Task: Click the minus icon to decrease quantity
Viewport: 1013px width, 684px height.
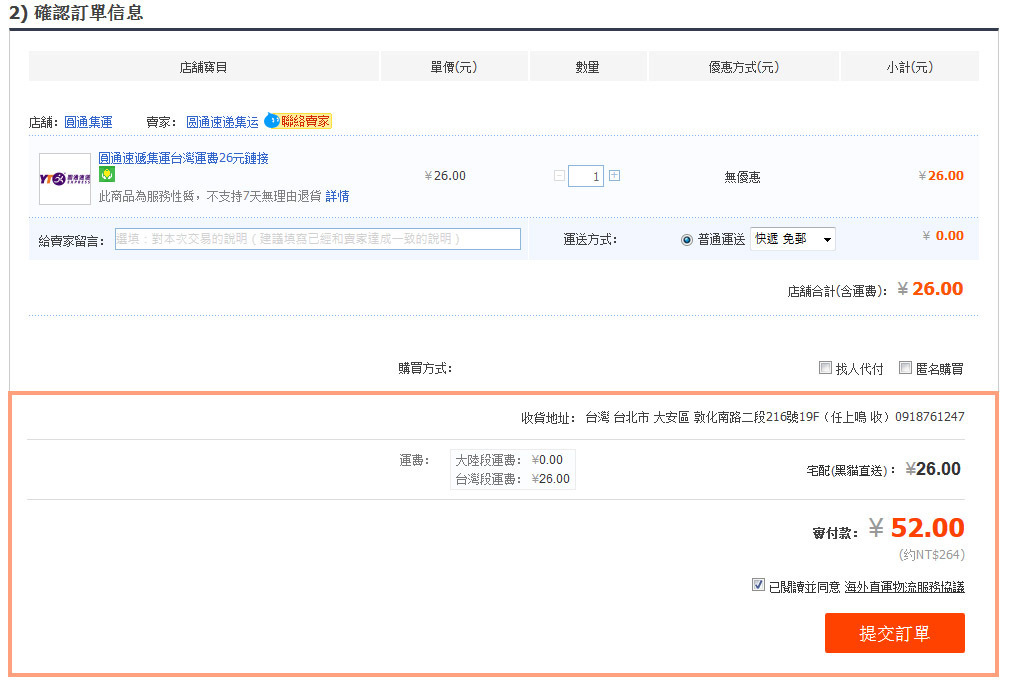Action: pos(559,176)
